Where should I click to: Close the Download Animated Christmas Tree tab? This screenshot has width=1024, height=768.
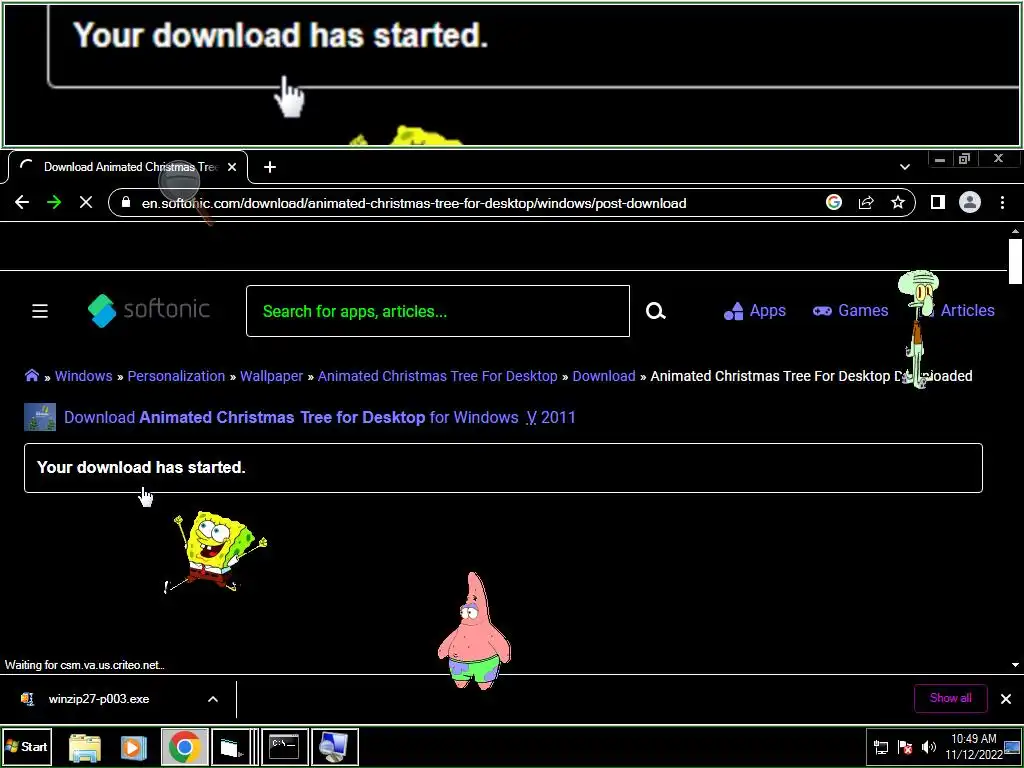(232, 167)
